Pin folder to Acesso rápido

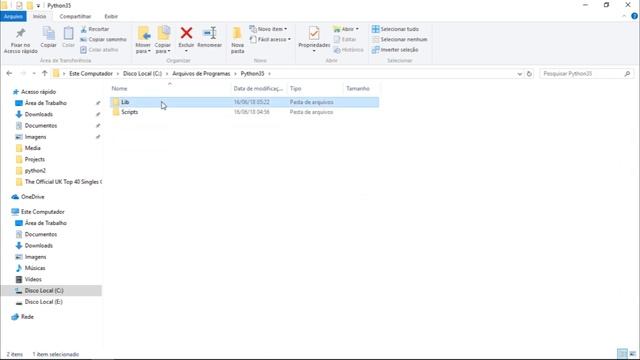click(x=20, y=40)
